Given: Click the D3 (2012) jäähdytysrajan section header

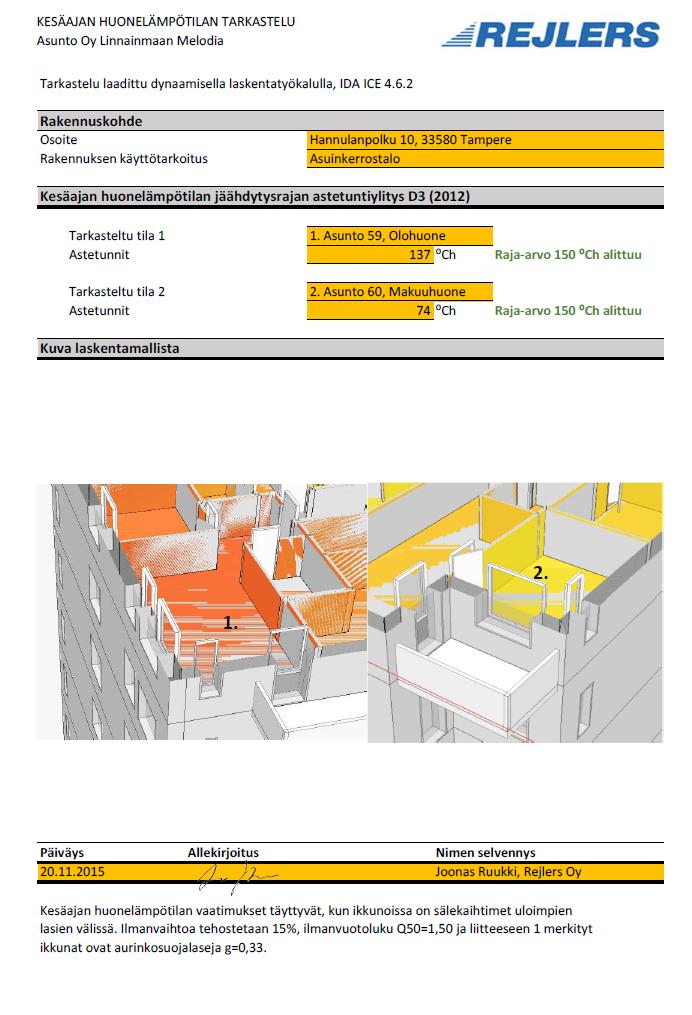Looking at the screenshot, I should [350, 197].
